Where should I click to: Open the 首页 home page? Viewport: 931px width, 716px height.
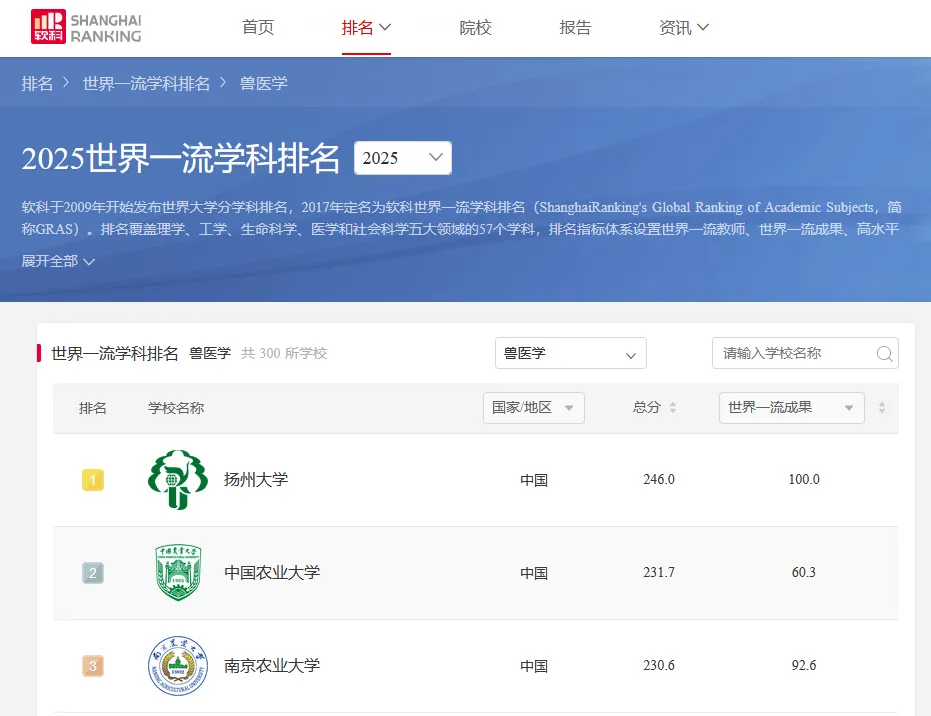pyautogui.click(x=258, y=27)
